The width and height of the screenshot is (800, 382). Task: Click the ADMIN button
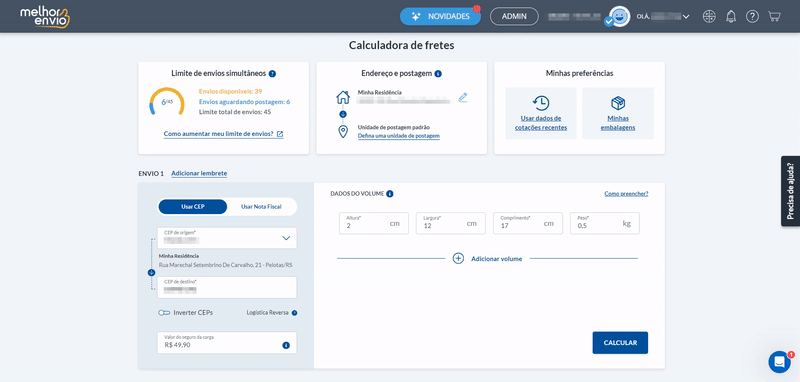click(514, 16)
